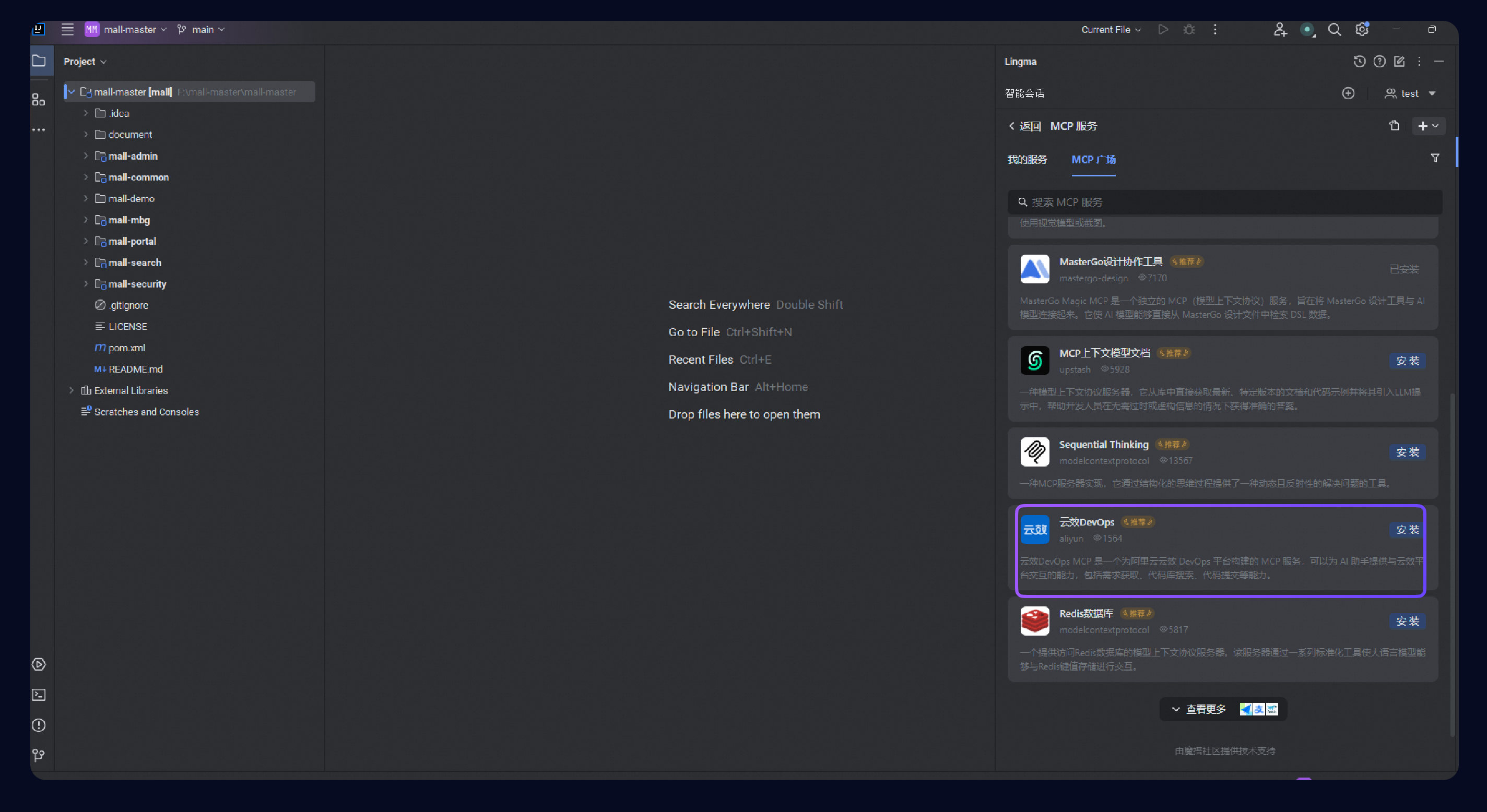Install 云效DevOps service
The height and width of the screenshot is (812, 1487).
1407,529
